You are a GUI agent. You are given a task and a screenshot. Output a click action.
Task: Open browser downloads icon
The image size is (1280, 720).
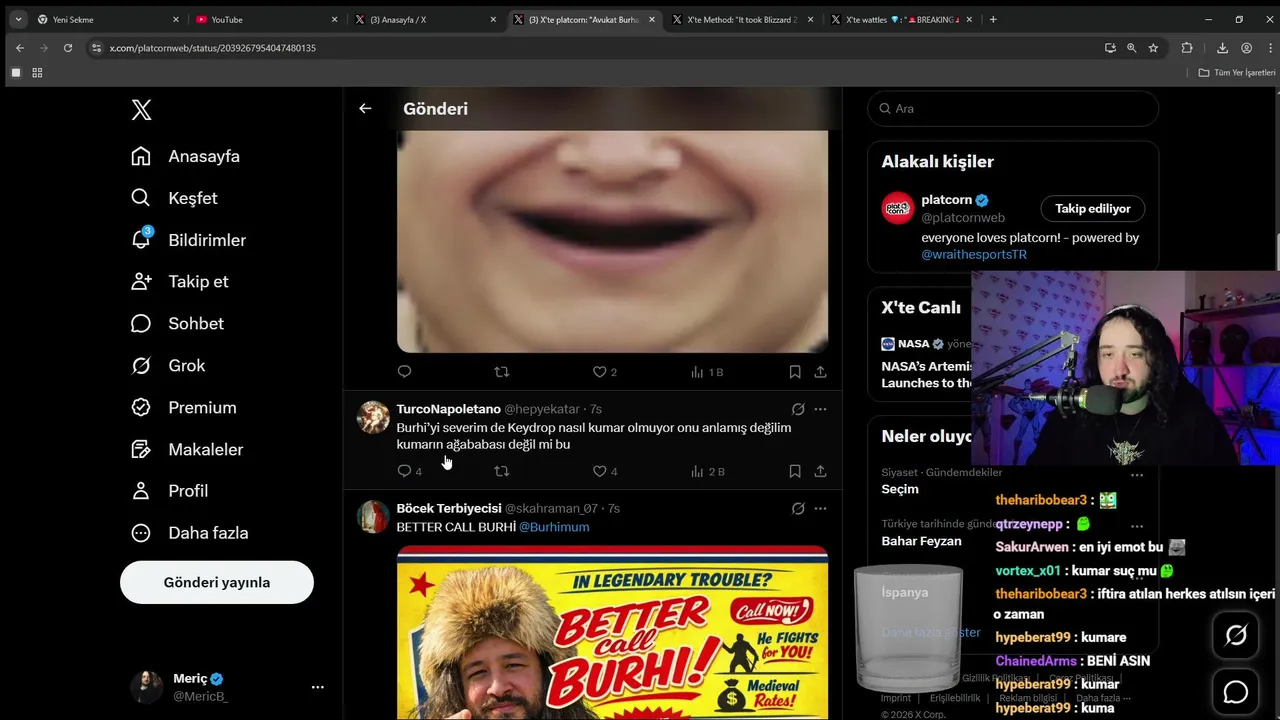click(x=1222, y=48)
